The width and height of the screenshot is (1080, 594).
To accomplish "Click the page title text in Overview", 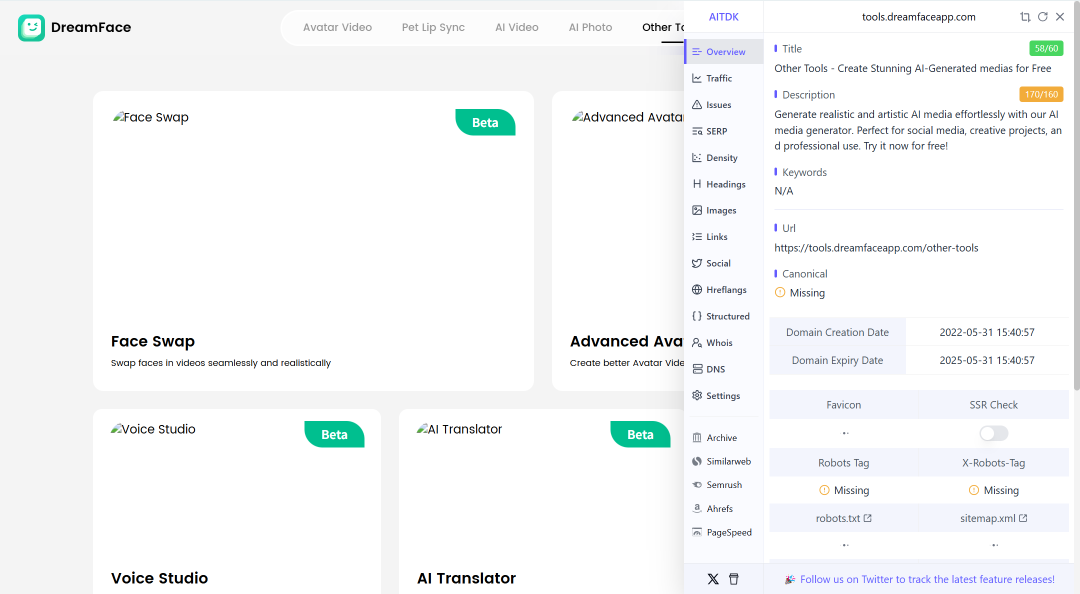I will [913, 68].
